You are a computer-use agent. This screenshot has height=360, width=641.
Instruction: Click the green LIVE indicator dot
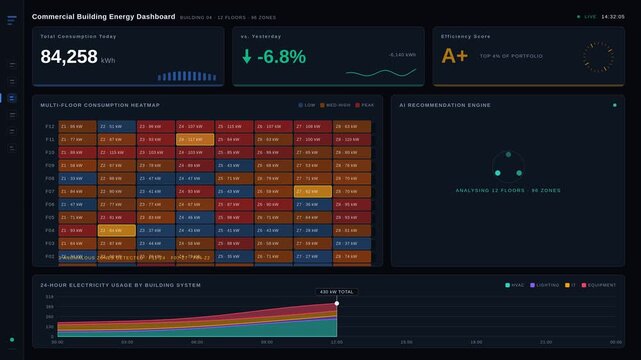click(578, 17)
